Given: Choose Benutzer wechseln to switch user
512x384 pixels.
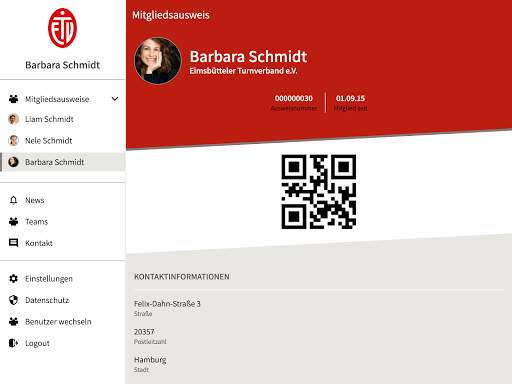Looking at the screenshot, I should [58, 322].
